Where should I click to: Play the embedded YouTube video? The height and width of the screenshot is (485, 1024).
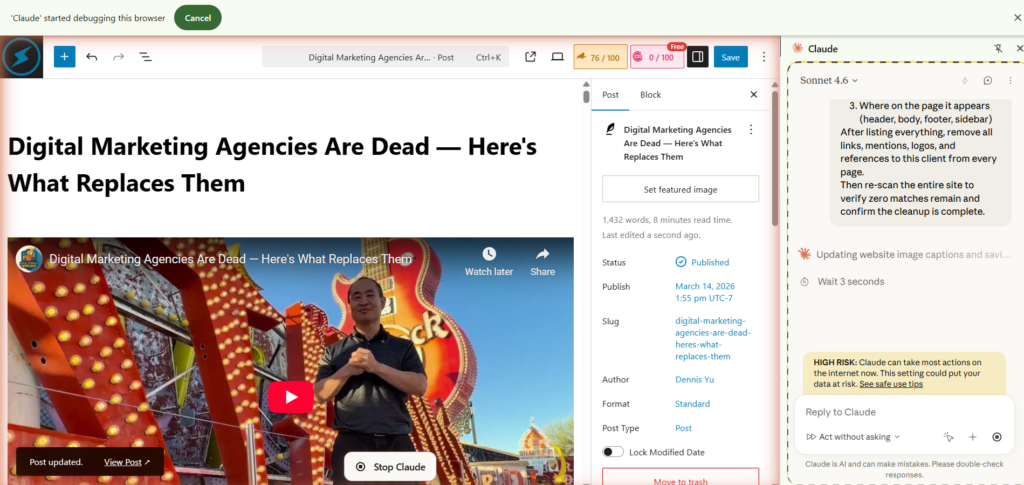tap(291, 397)
